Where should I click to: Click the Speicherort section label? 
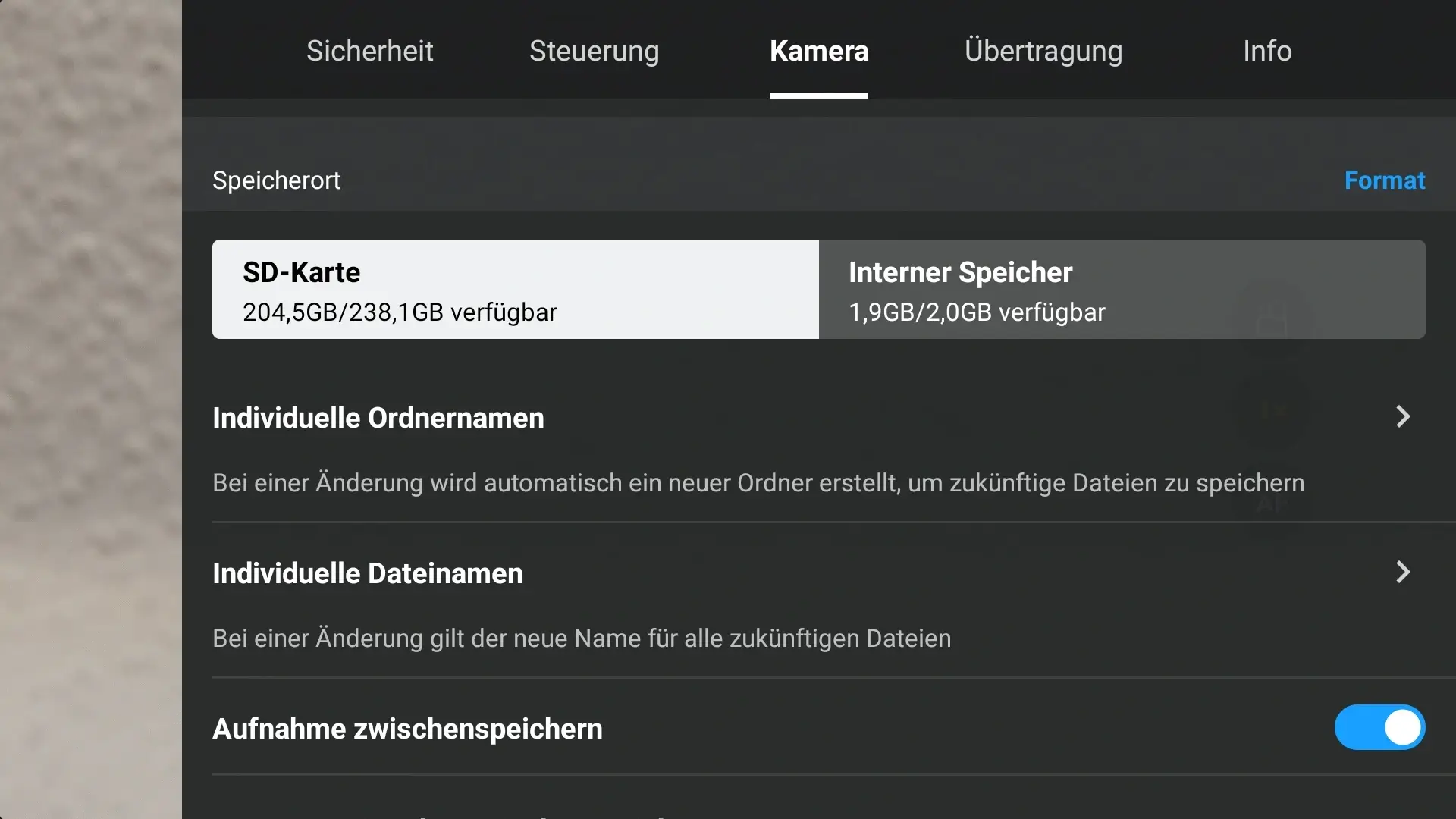(x=277, y=180)
